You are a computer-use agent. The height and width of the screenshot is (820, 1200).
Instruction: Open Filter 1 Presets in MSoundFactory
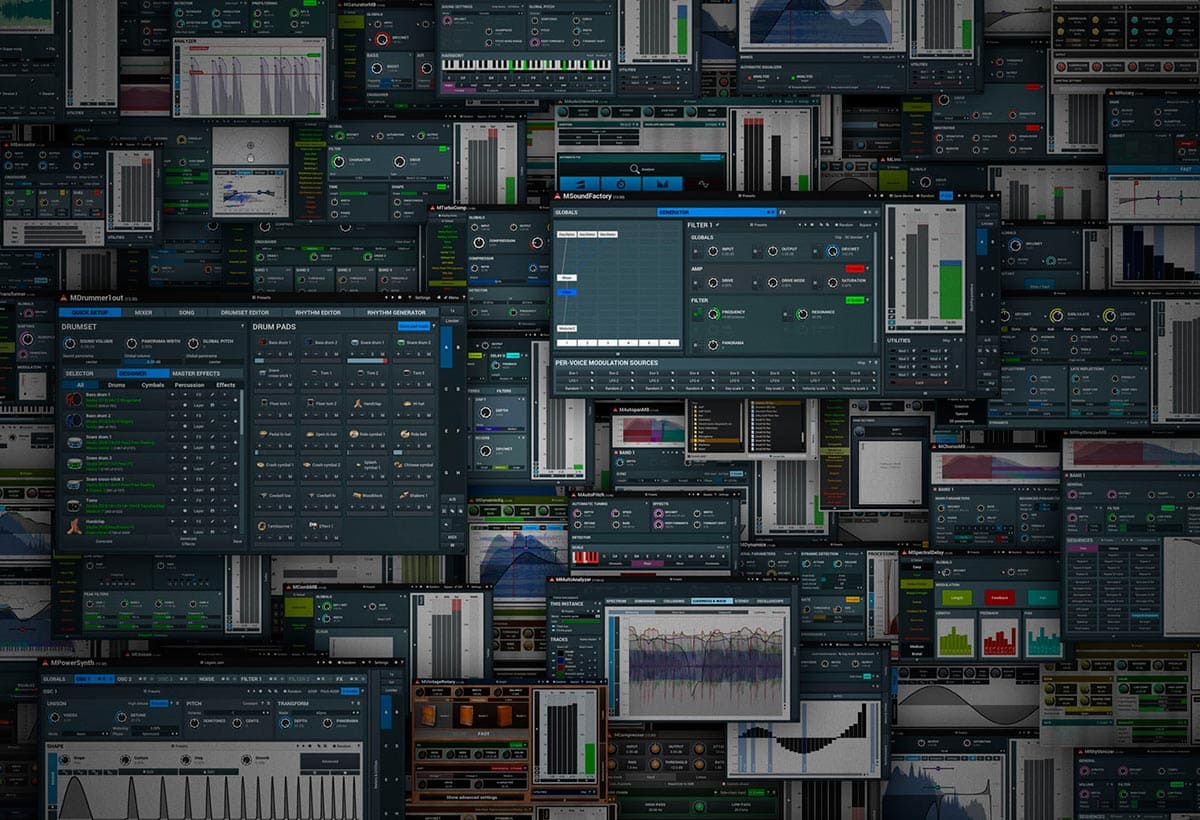pos(759,225)
